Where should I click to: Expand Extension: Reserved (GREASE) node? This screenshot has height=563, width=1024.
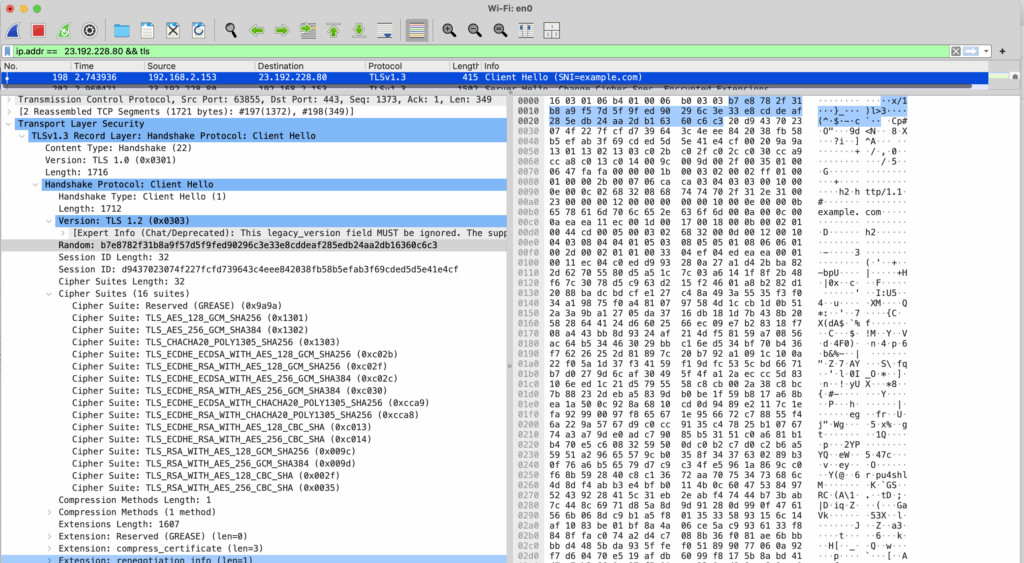click(x=49, y=536)
